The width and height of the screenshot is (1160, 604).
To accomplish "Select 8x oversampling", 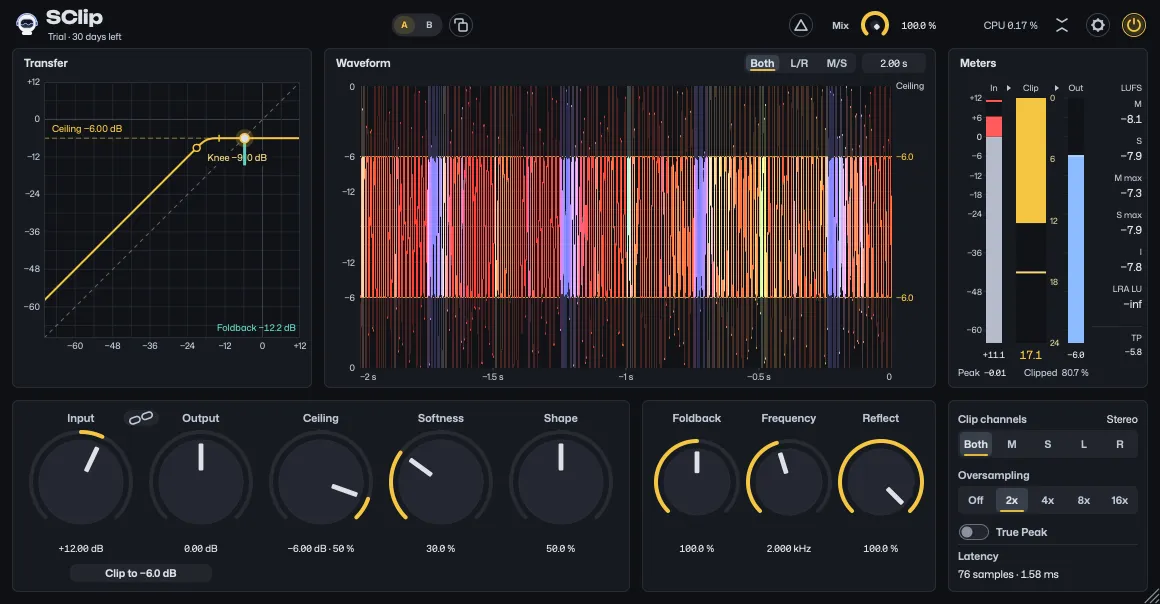I will (x=1084, y=500).
